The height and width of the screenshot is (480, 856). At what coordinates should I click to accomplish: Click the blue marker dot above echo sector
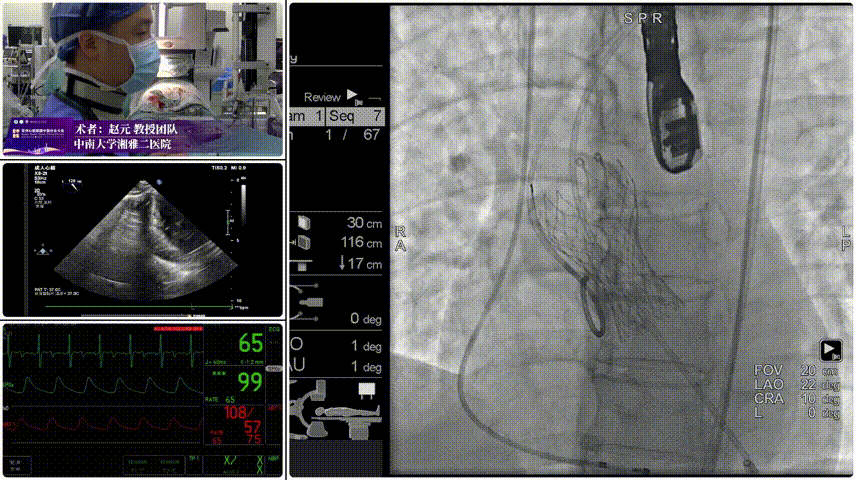159,182
